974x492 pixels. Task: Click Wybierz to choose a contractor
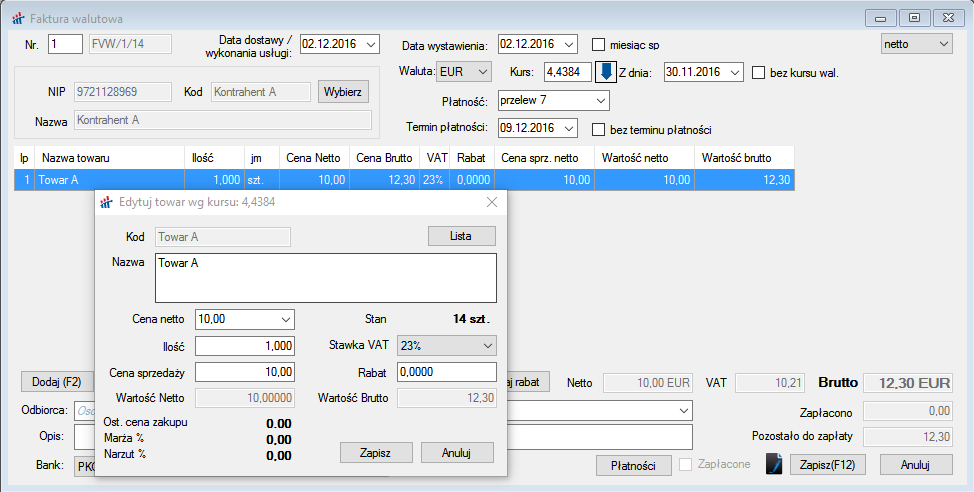tap(343, 92)
